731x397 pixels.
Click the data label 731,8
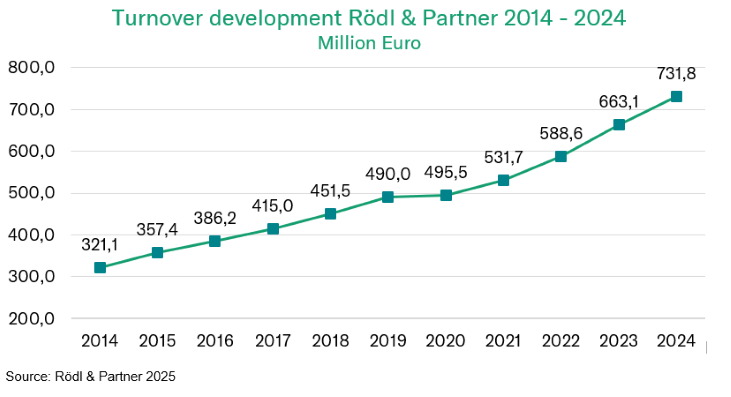click(x=676, y=74)
